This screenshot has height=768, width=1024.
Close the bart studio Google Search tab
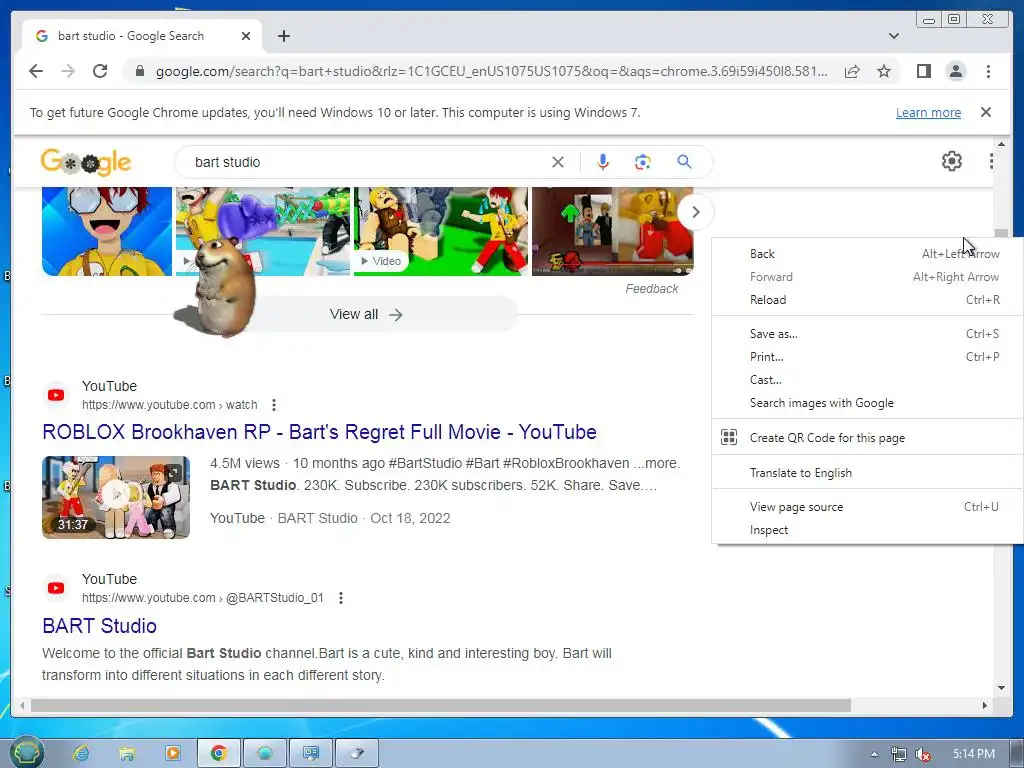pyautogui.click(x=246, y=36)
